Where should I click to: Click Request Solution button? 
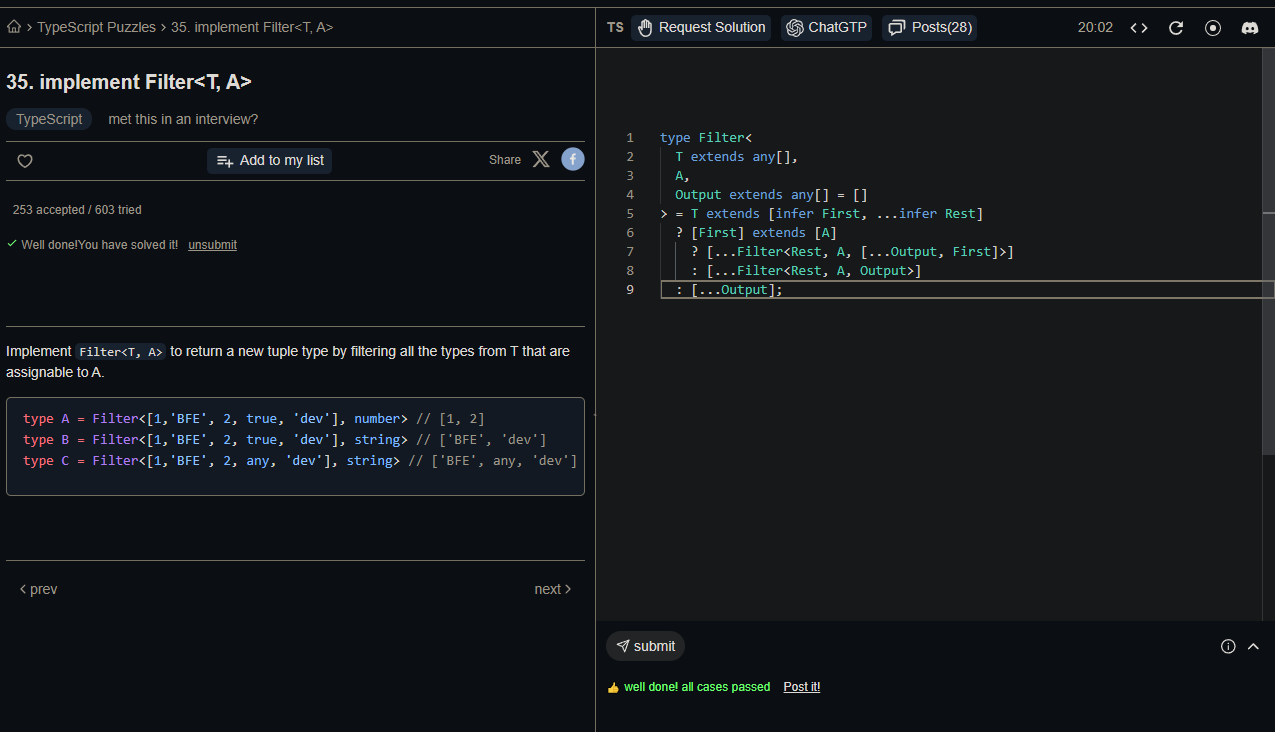[701, 28]
